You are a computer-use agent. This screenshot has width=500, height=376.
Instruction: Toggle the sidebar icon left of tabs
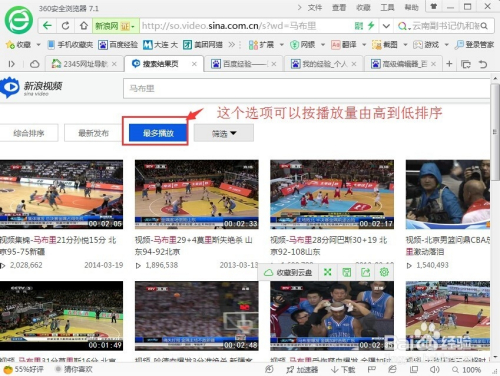pyautogui.click(x=12, y=64)
